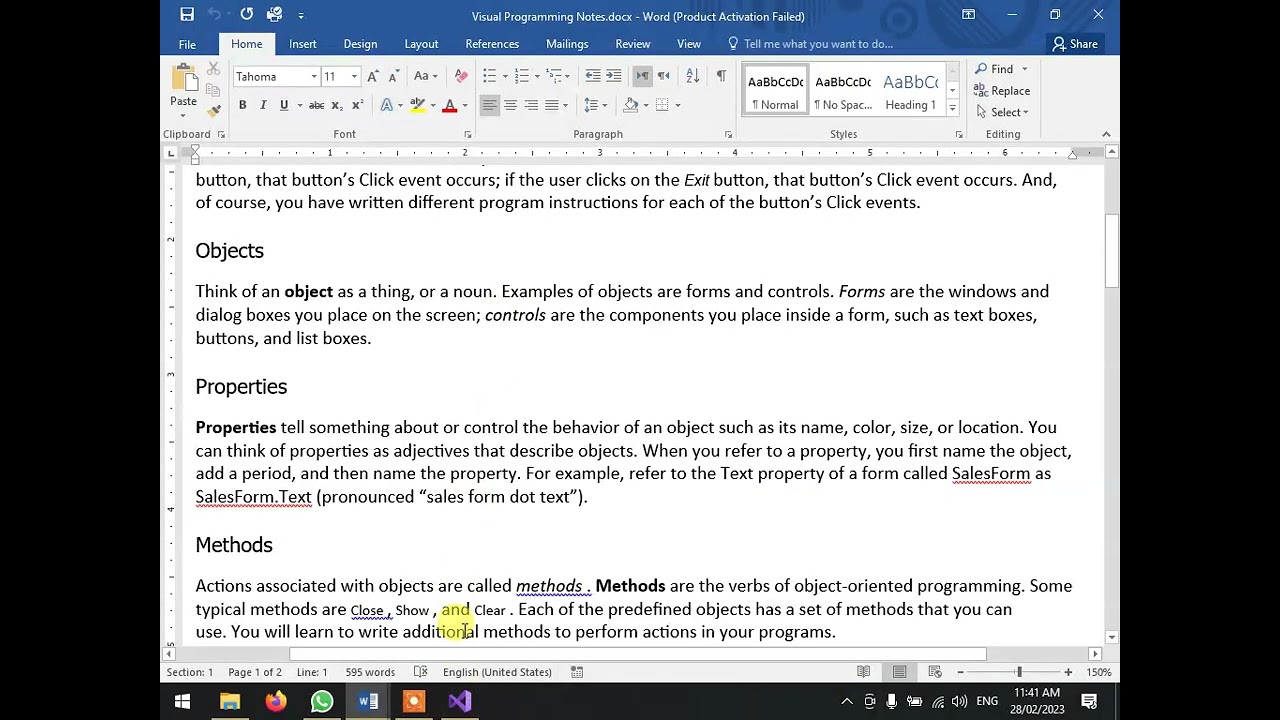Screen dimensions: 1280x720
Task: Open Visual Studio from the taskbar
Action: (x=460, y=702)
